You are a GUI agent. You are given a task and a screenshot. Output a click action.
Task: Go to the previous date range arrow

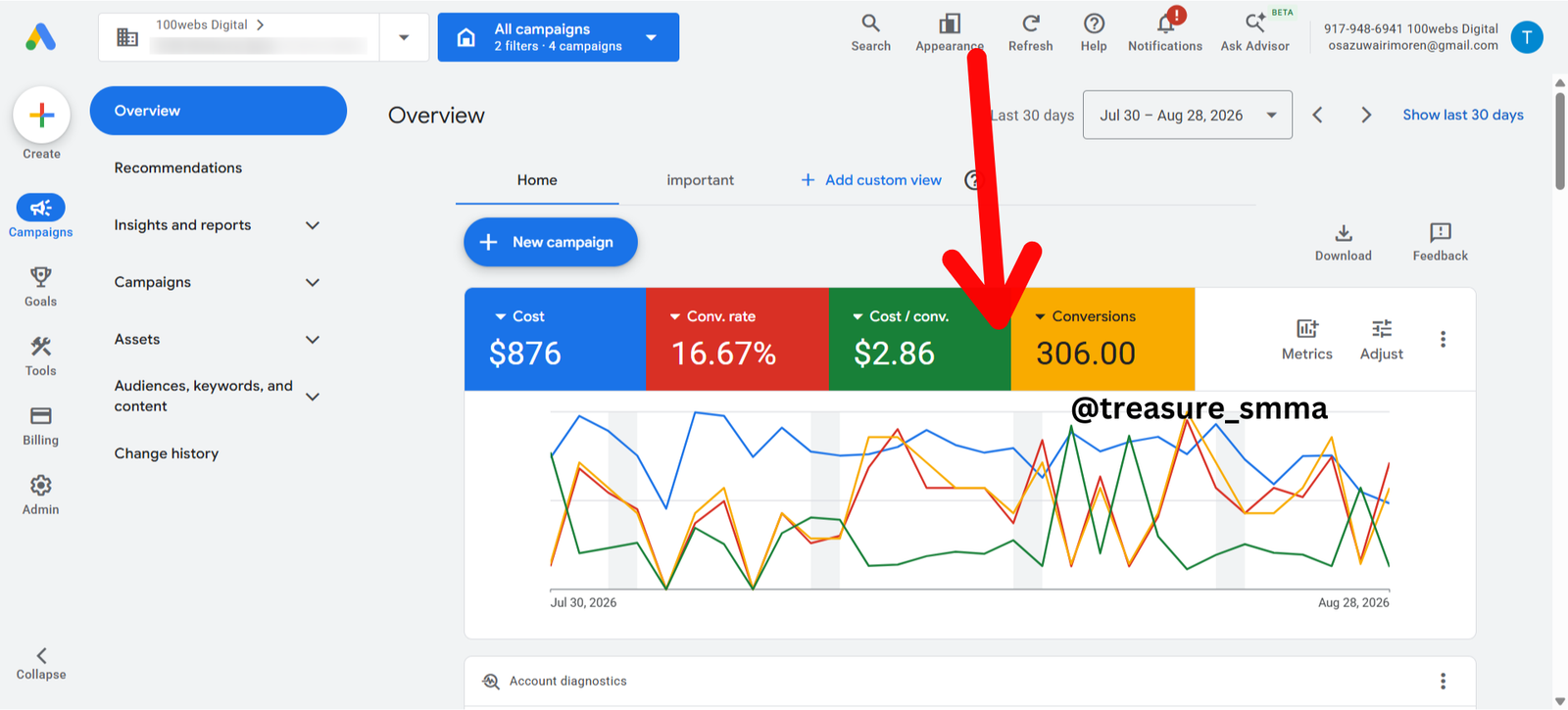(1317, 115)
